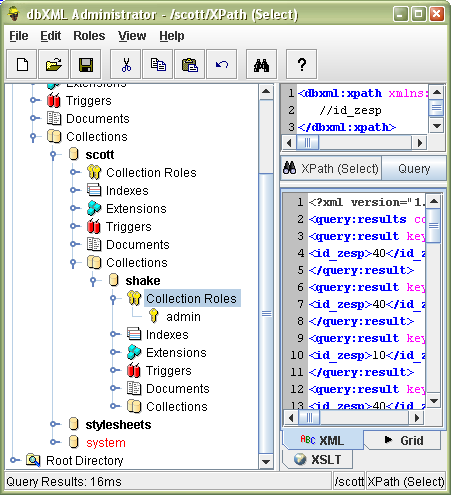The image size is (451, 495).
Task: Collapse shake's Collection Roles node
Action: [x=113, y=299]
